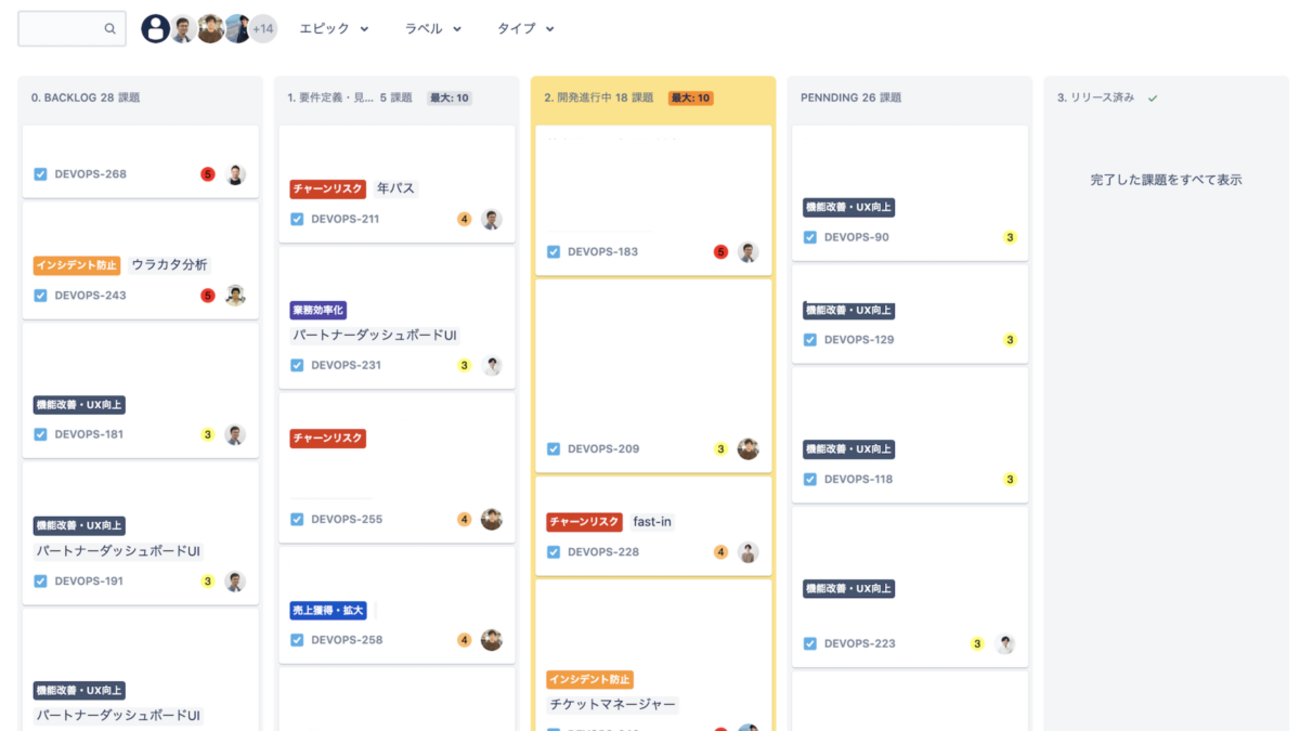Open the 完了した課題をすべて表示 link
The height and width of the screenshot is (731, 1300).
pyautogui.click(x=1166, y=180)
